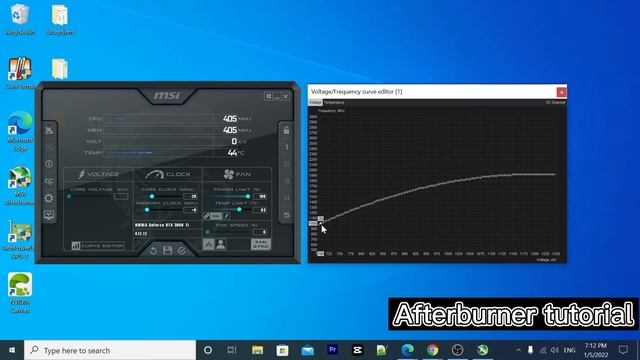Select profile slot 2 in Afterburner
640x360 pixels.
tap(286, 164)
